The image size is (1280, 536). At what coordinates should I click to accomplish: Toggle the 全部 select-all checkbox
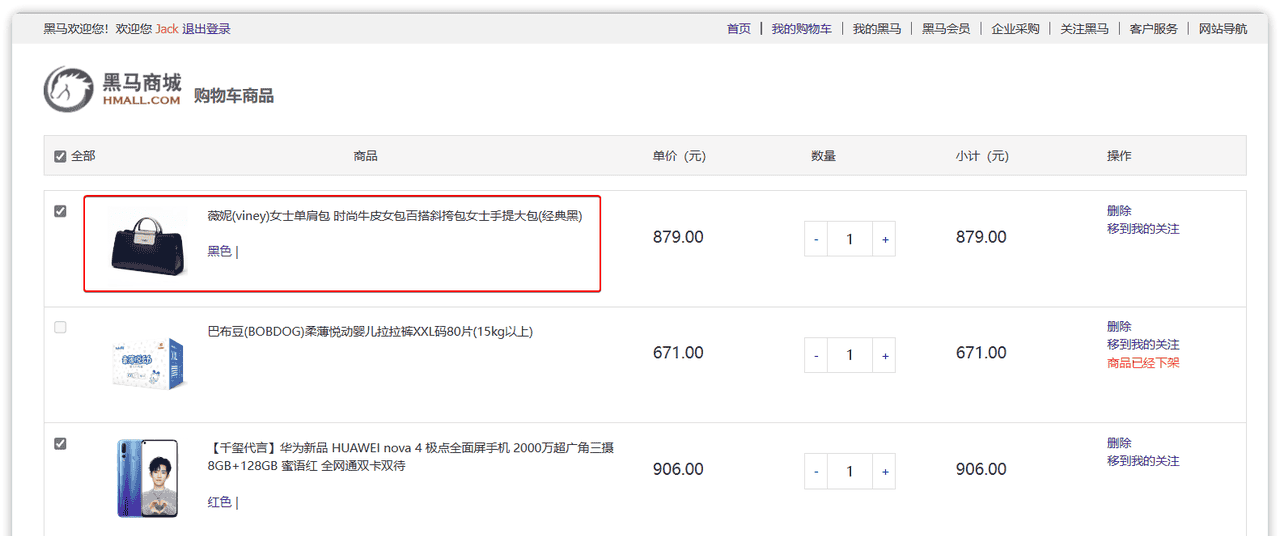pos(60,156)
